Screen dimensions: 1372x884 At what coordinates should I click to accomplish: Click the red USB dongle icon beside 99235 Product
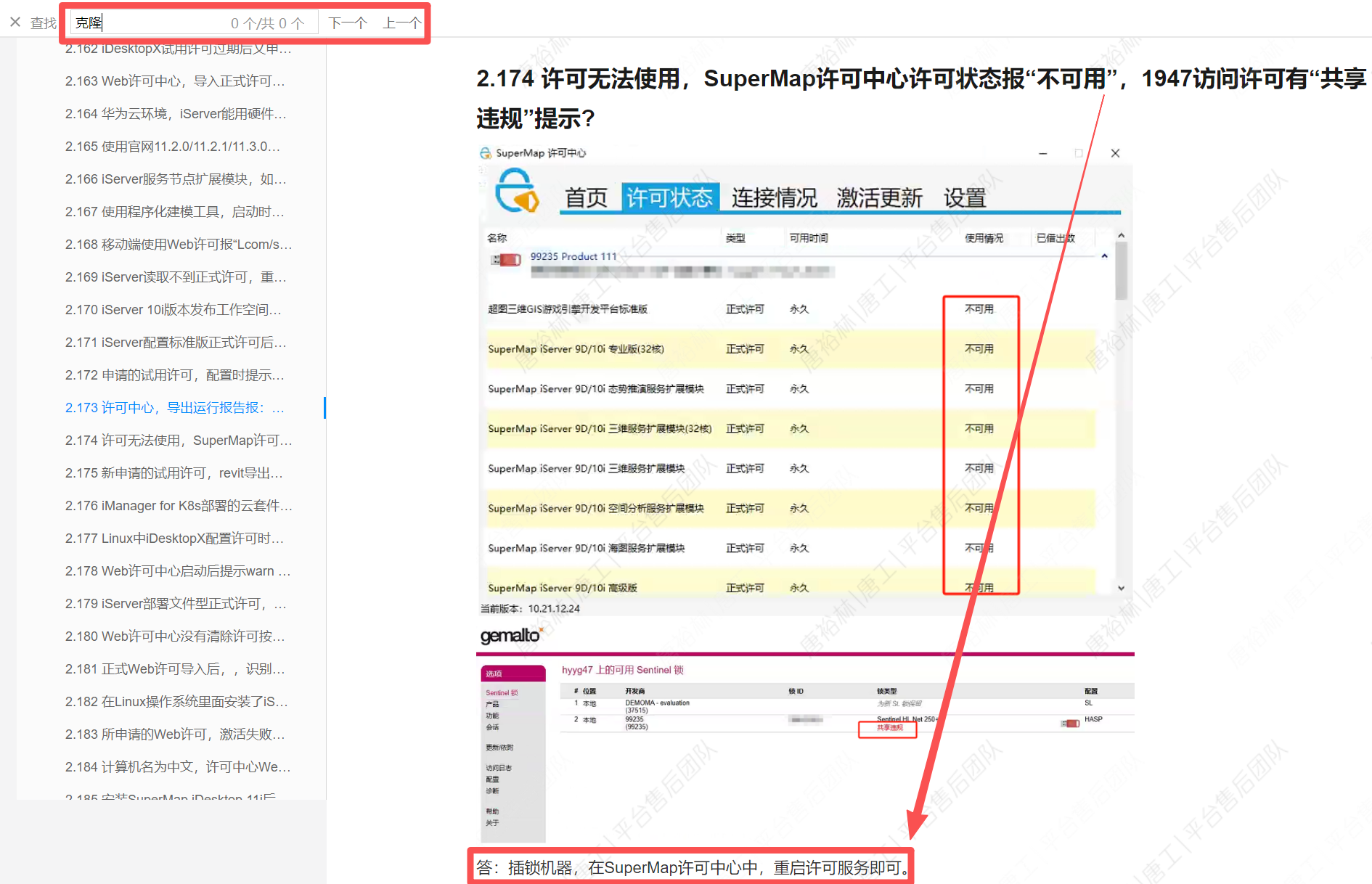tap(506, 260)
